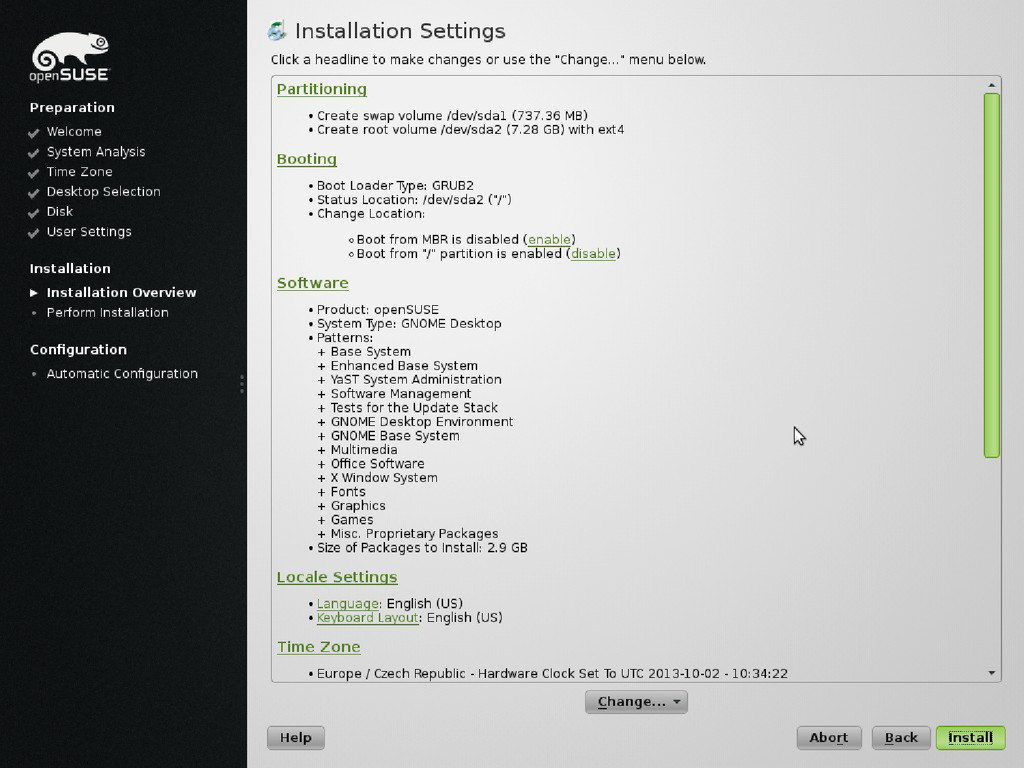Select Welcome in the sidebar
This screenshot has width=1024, height=768.
point(74,131)
